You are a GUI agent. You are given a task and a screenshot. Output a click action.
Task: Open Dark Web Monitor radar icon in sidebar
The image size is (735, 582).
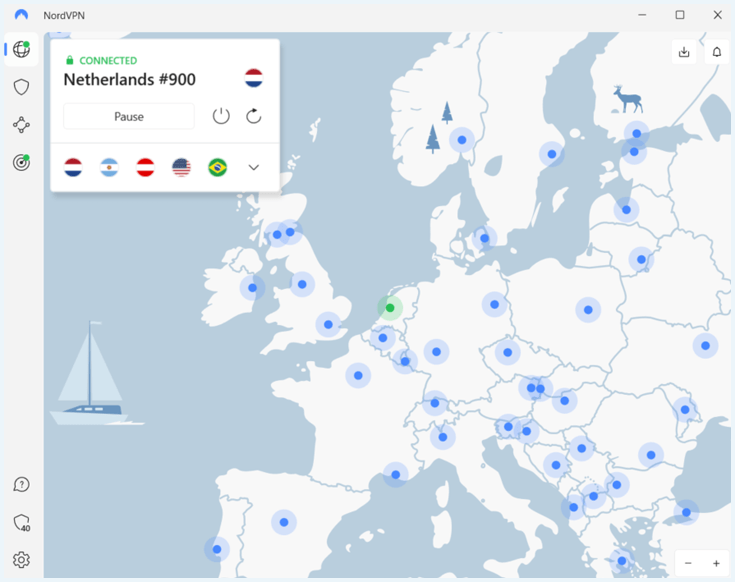click(x=21, y=162)
